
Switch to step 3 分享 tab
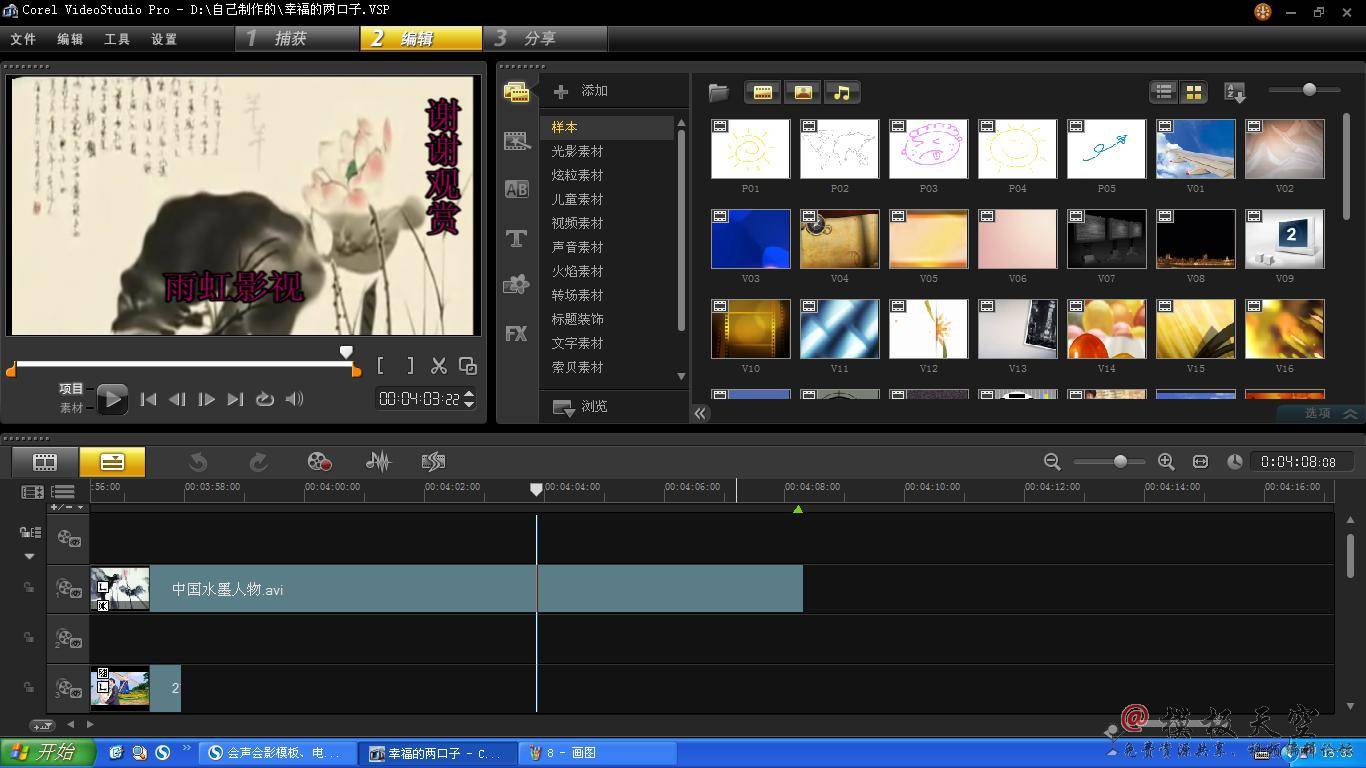546,38
